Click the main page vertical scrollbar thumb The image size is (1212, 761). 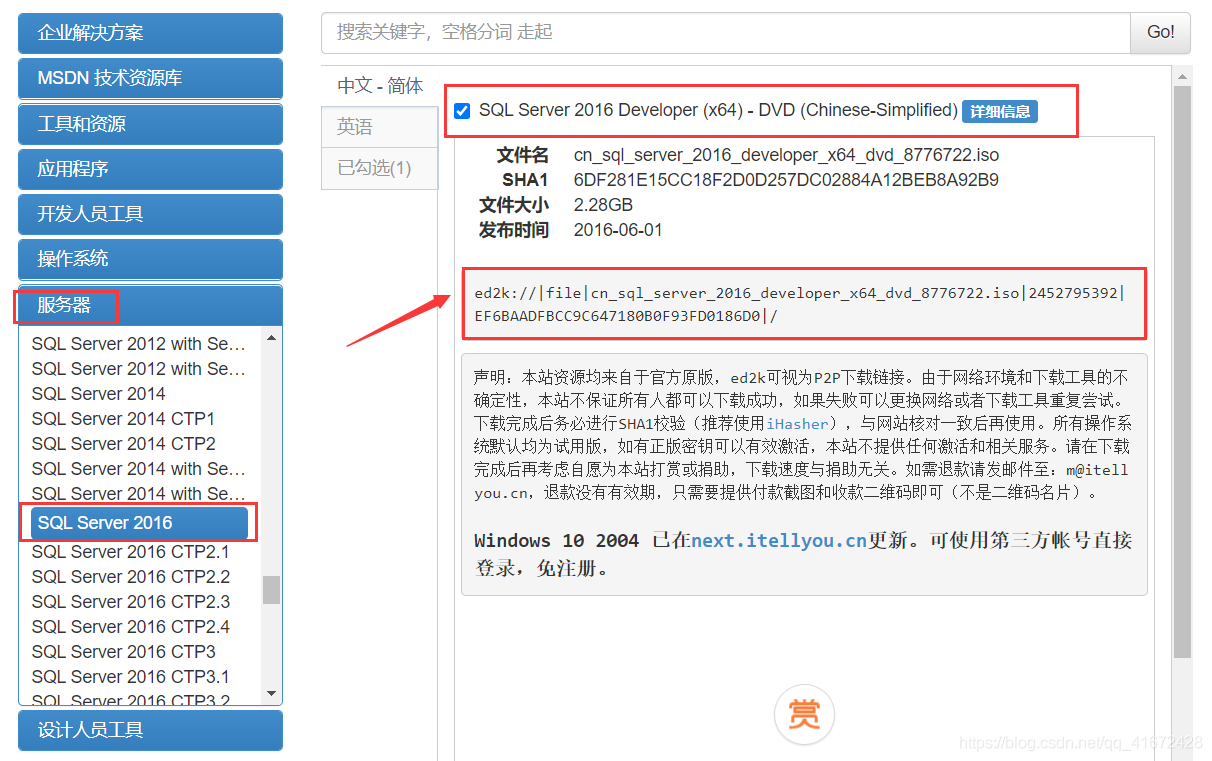coord(1183,372)
